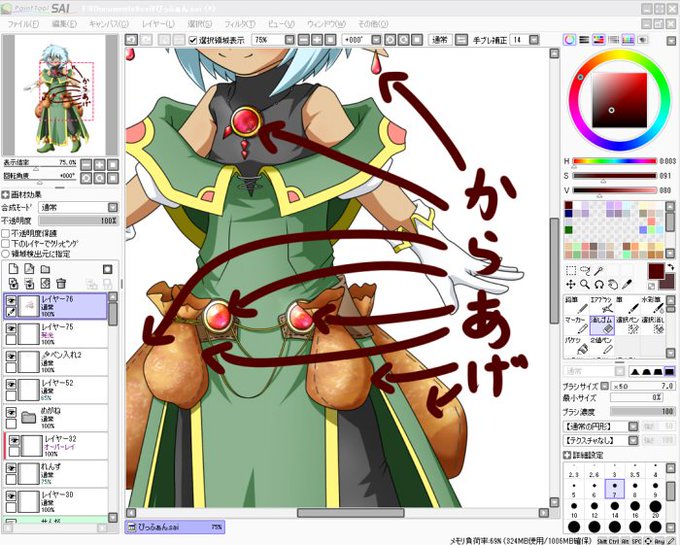Click the dark red foreground color swatch
The width and height of the screenshot is (680, 545).
click(x=656, y=271)
